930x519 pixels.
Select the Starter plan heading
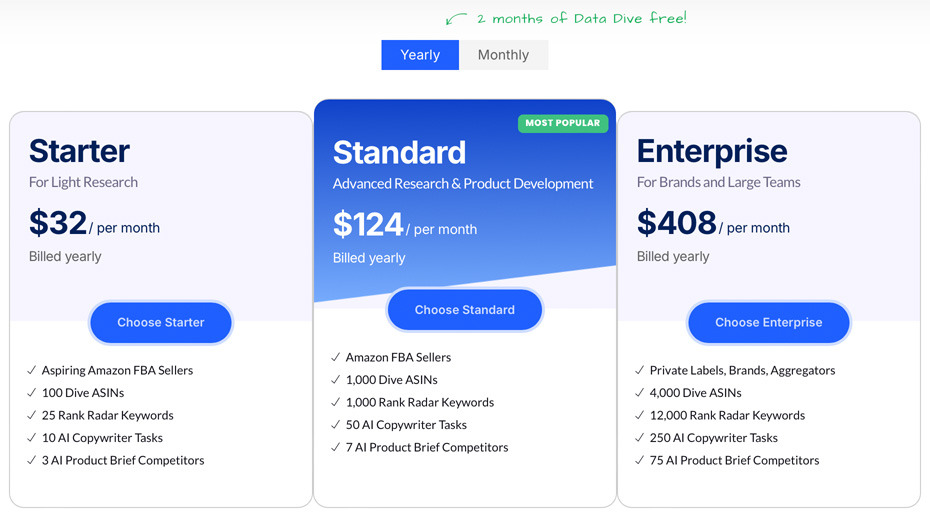click(x=79, y=151)
